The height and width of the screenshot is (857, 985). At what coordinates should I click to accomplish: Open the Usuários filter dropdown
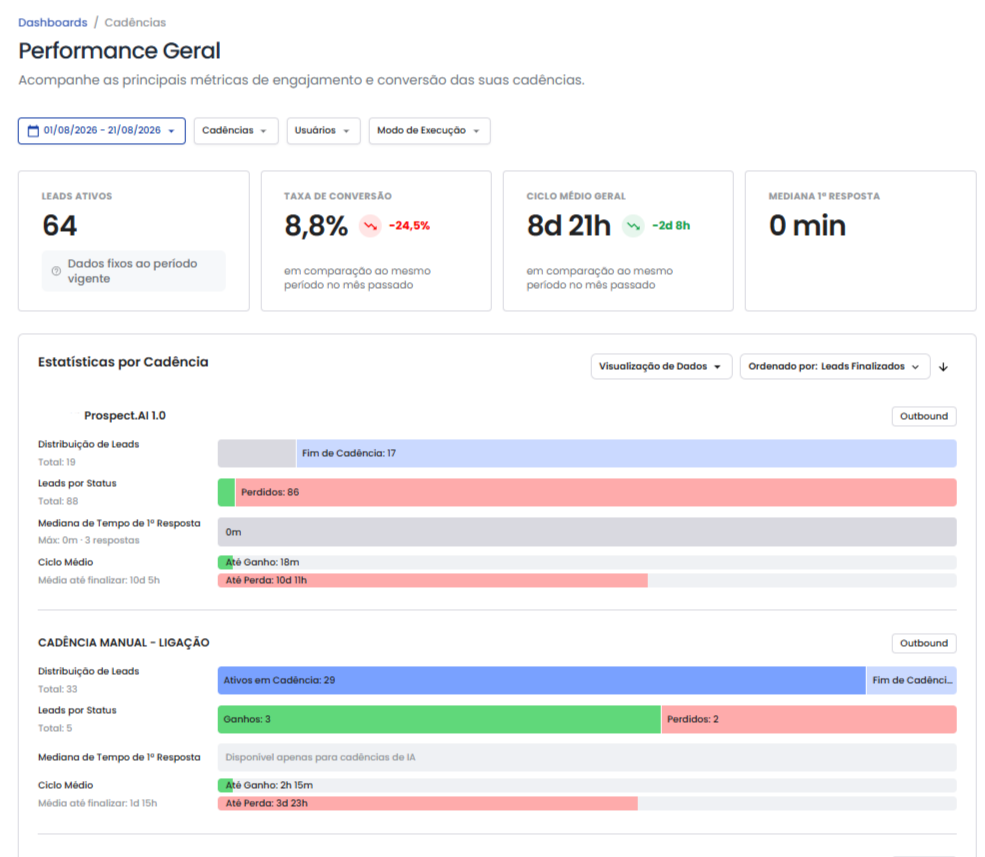click(x=324, y=131)
